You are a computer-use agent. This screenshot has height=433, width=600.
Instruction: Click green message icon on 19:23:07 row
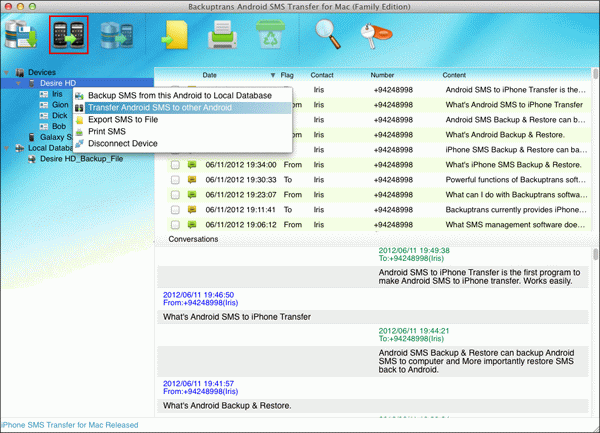192,195
